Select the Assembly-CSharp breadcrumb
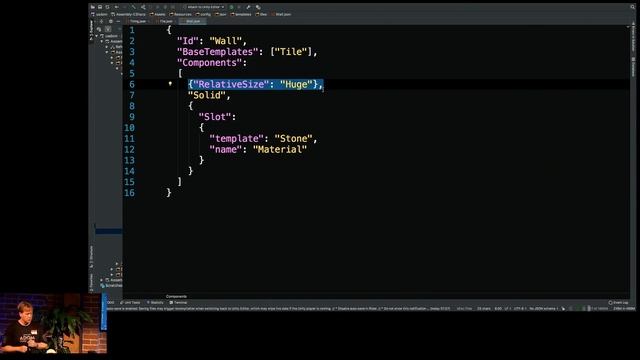 click(x=129, y=14)
